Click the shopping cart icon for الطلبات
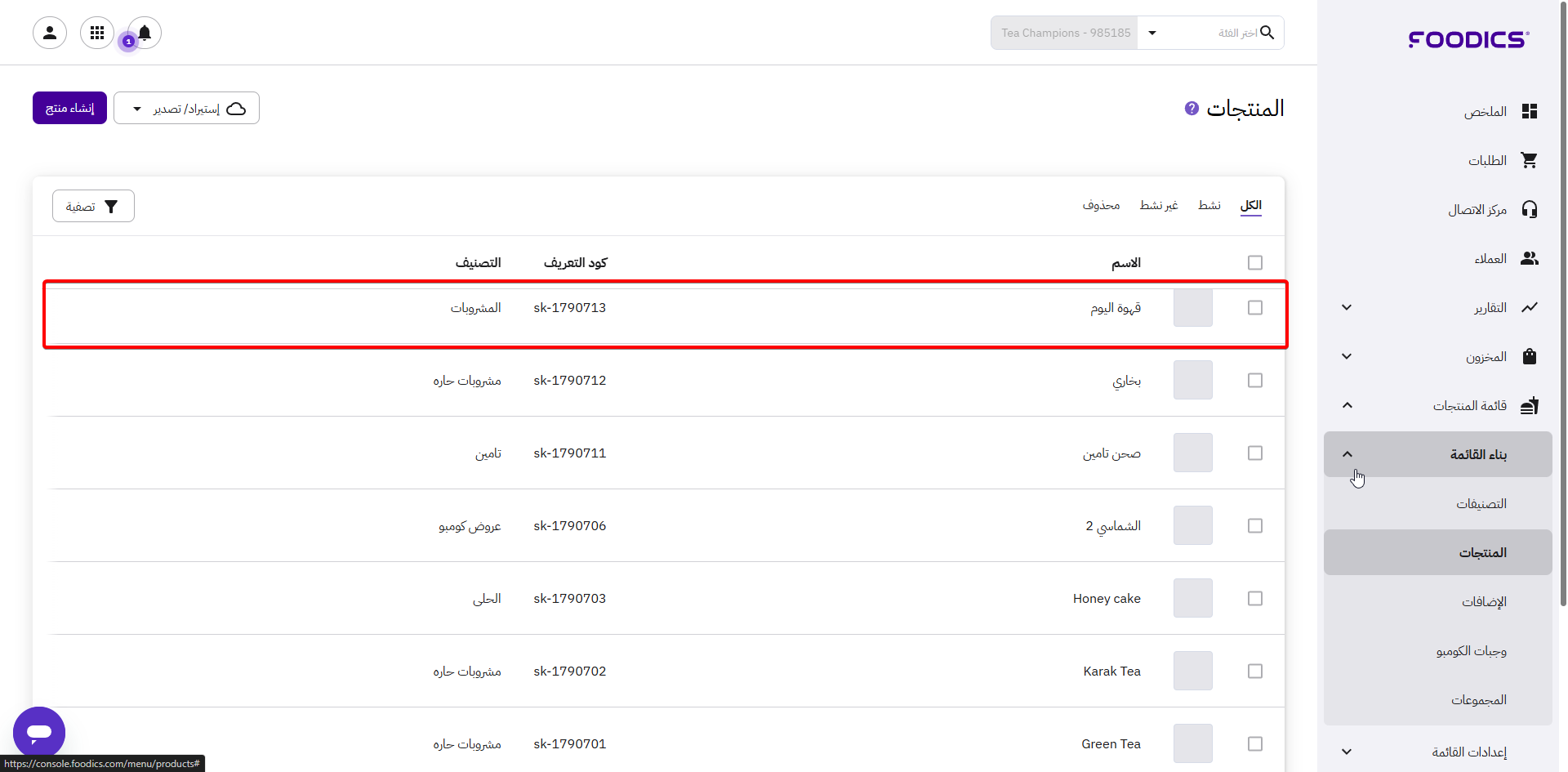The height and width of the screenshot is (772, 1568). tap(1529, 161)
